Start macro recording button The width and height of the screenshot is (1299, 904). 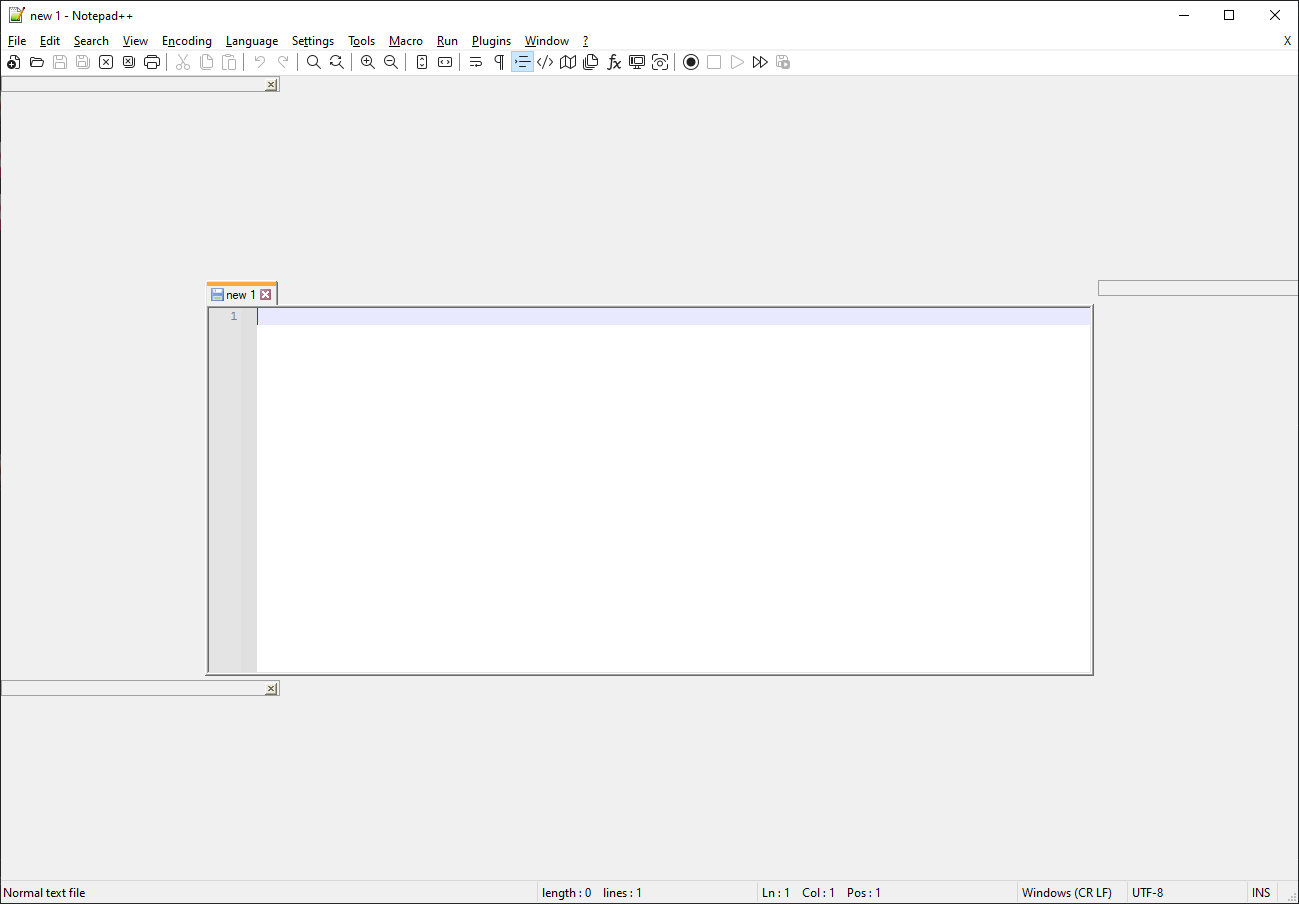[x=691, y=62]
